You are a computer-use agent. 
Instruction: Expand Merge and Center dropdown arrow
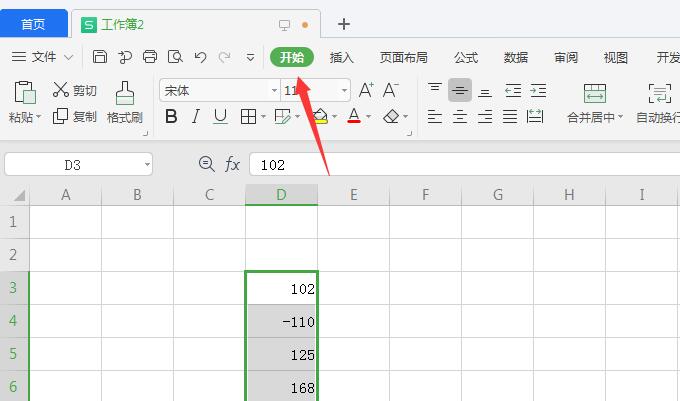click(620, 117)
